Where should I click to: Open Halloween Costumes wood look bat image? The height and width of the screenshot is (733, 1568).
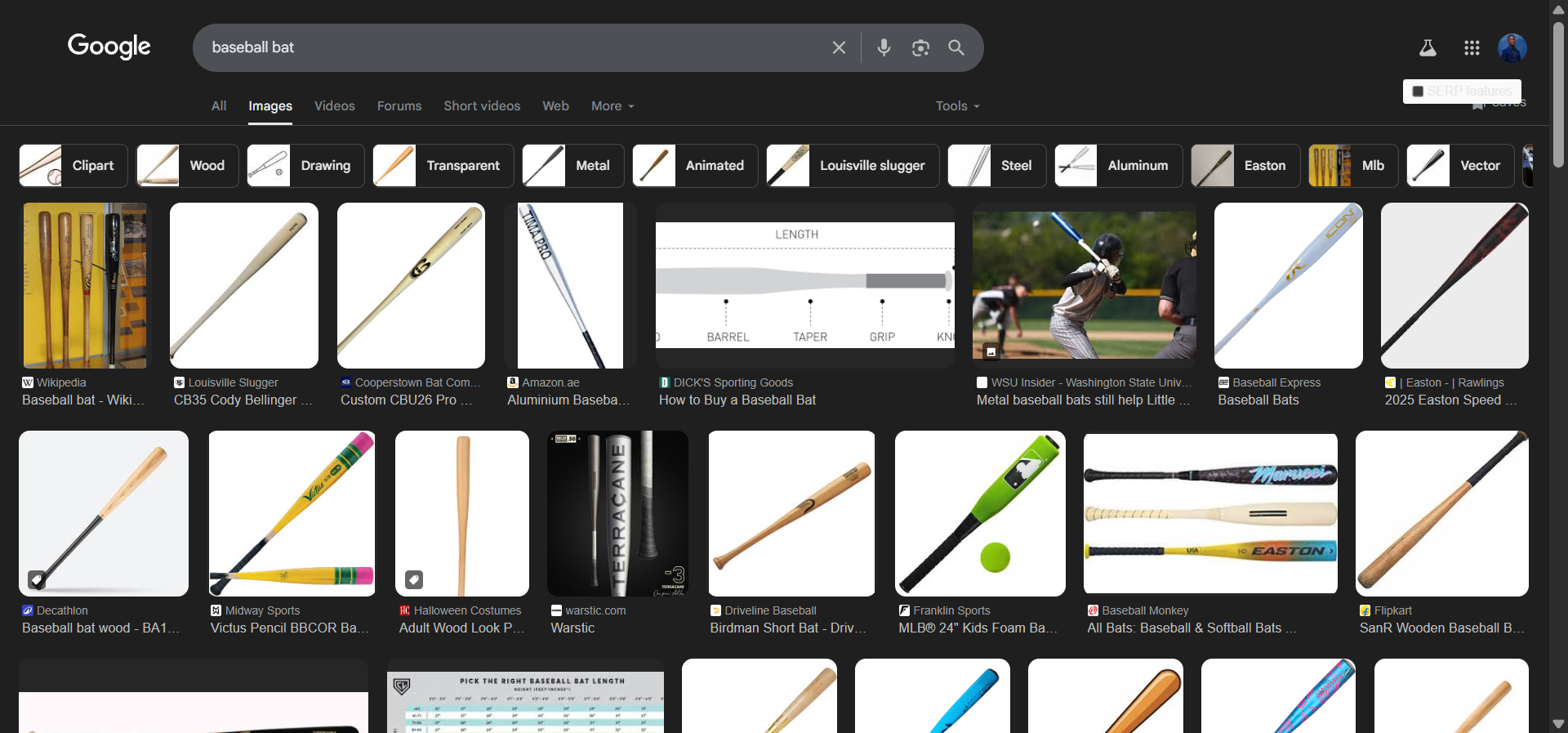pos(462,513)
